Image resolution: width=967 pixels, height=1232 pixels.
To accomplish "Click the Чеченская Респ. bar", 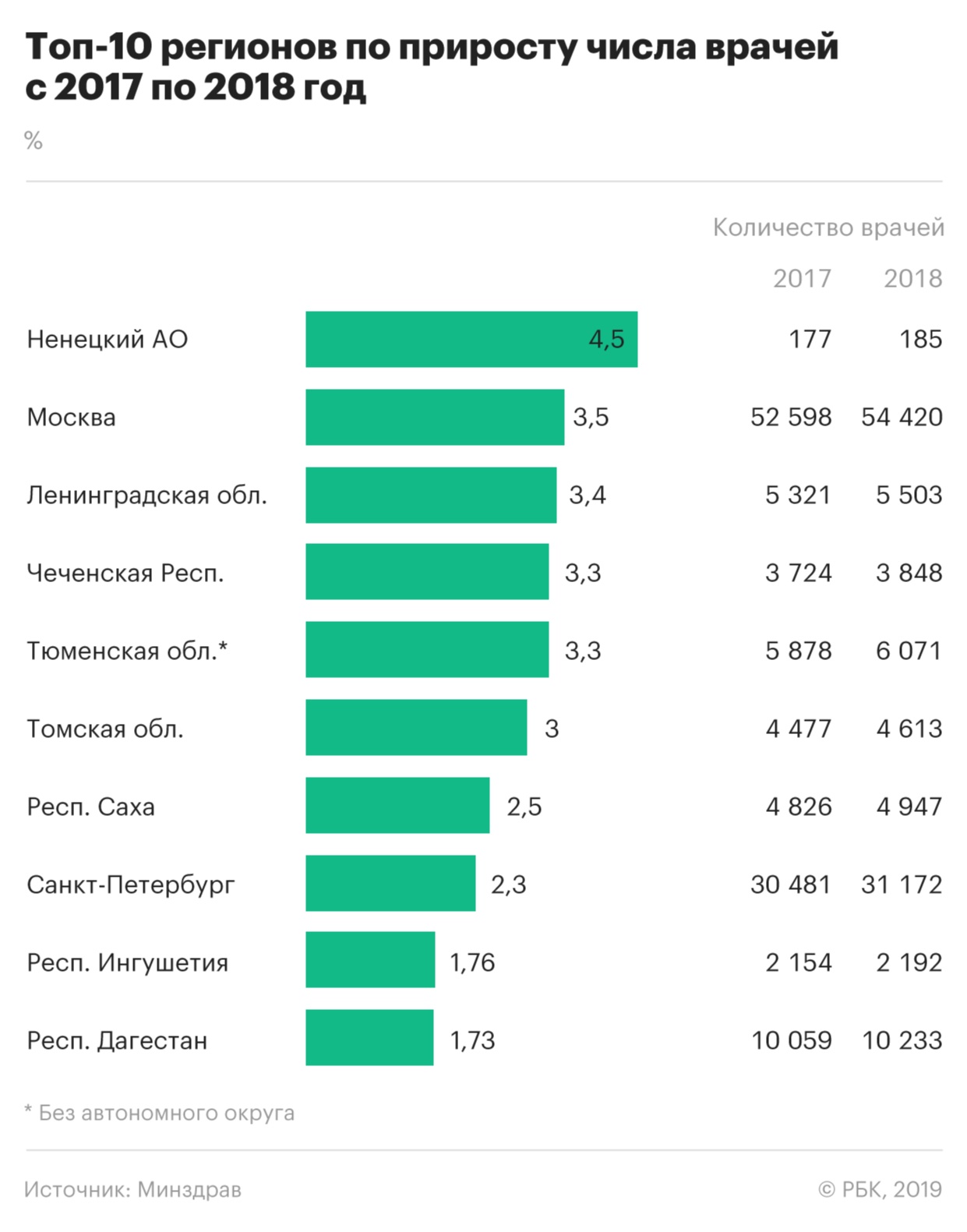I will click(426, 572).
